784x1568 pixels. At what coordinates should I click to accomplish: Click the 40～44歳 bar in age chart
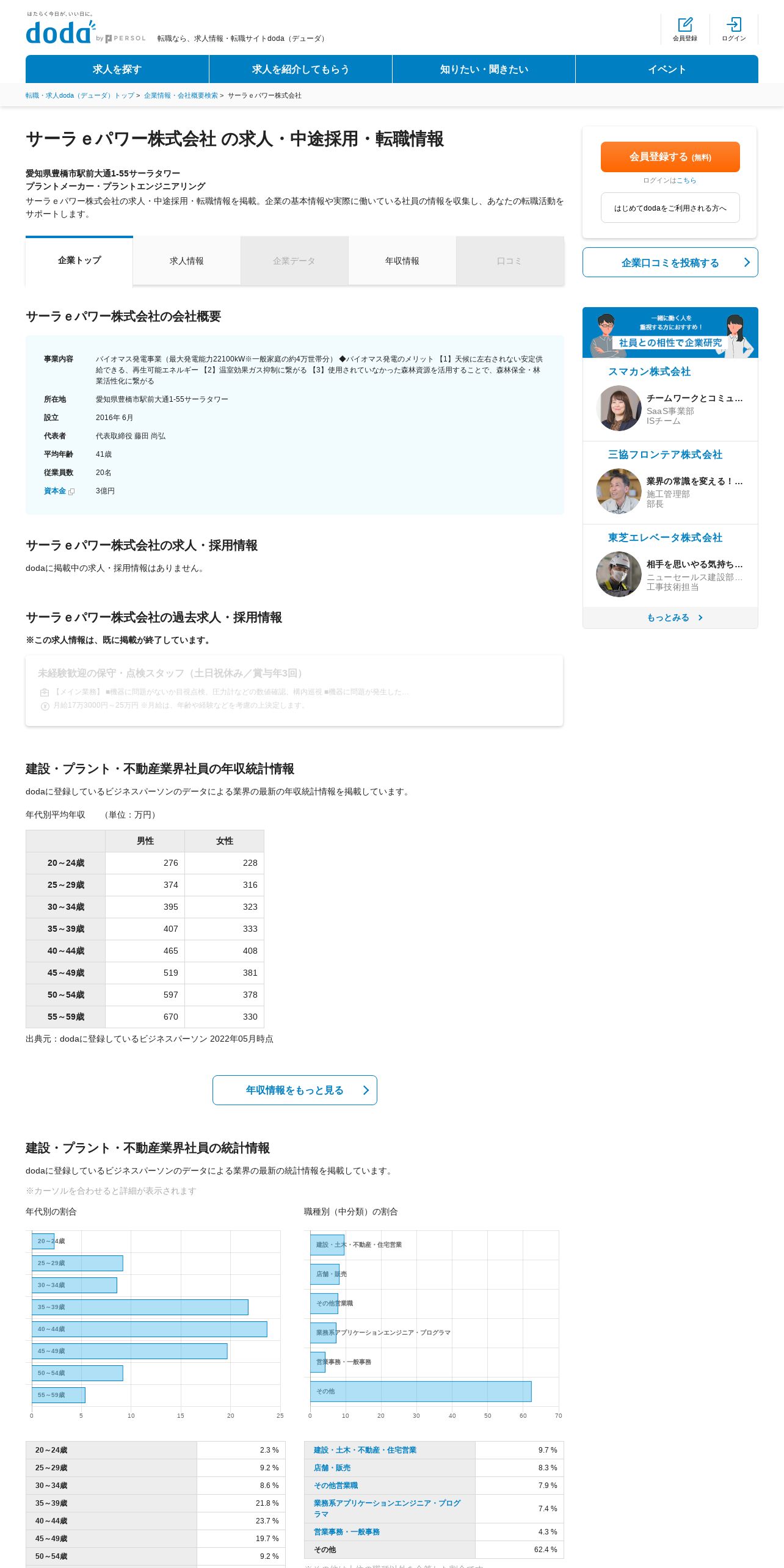click(150, 1329)
